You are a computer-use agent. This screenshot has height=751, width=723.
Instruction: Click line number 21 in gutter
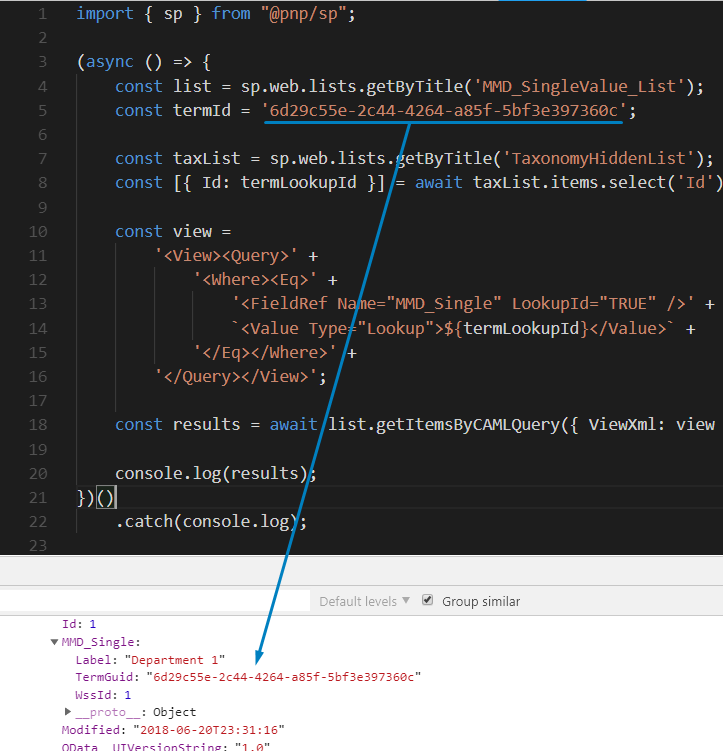(x=38, y=498)
